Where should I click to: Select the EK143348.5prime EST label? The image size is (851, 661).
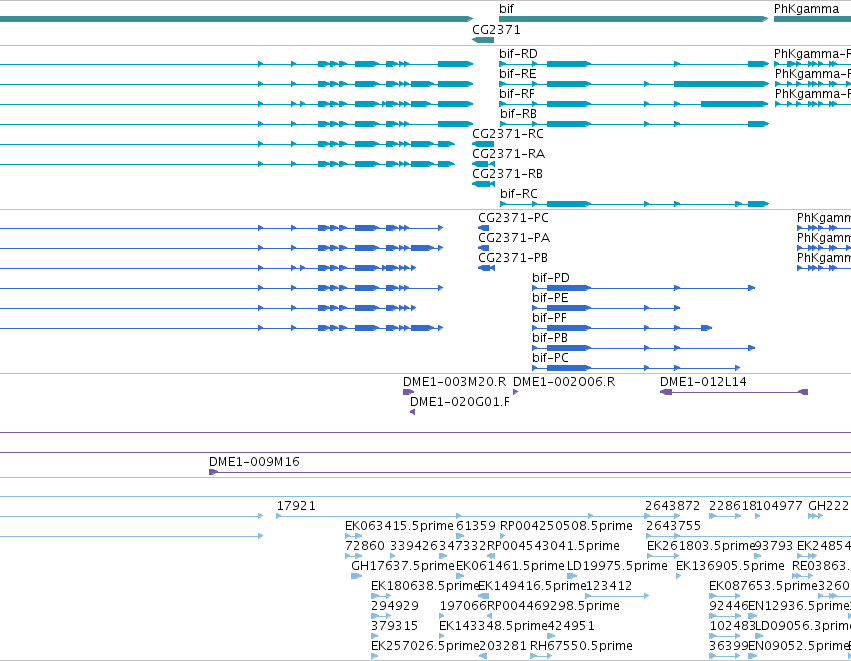click(x=493, y=626)
